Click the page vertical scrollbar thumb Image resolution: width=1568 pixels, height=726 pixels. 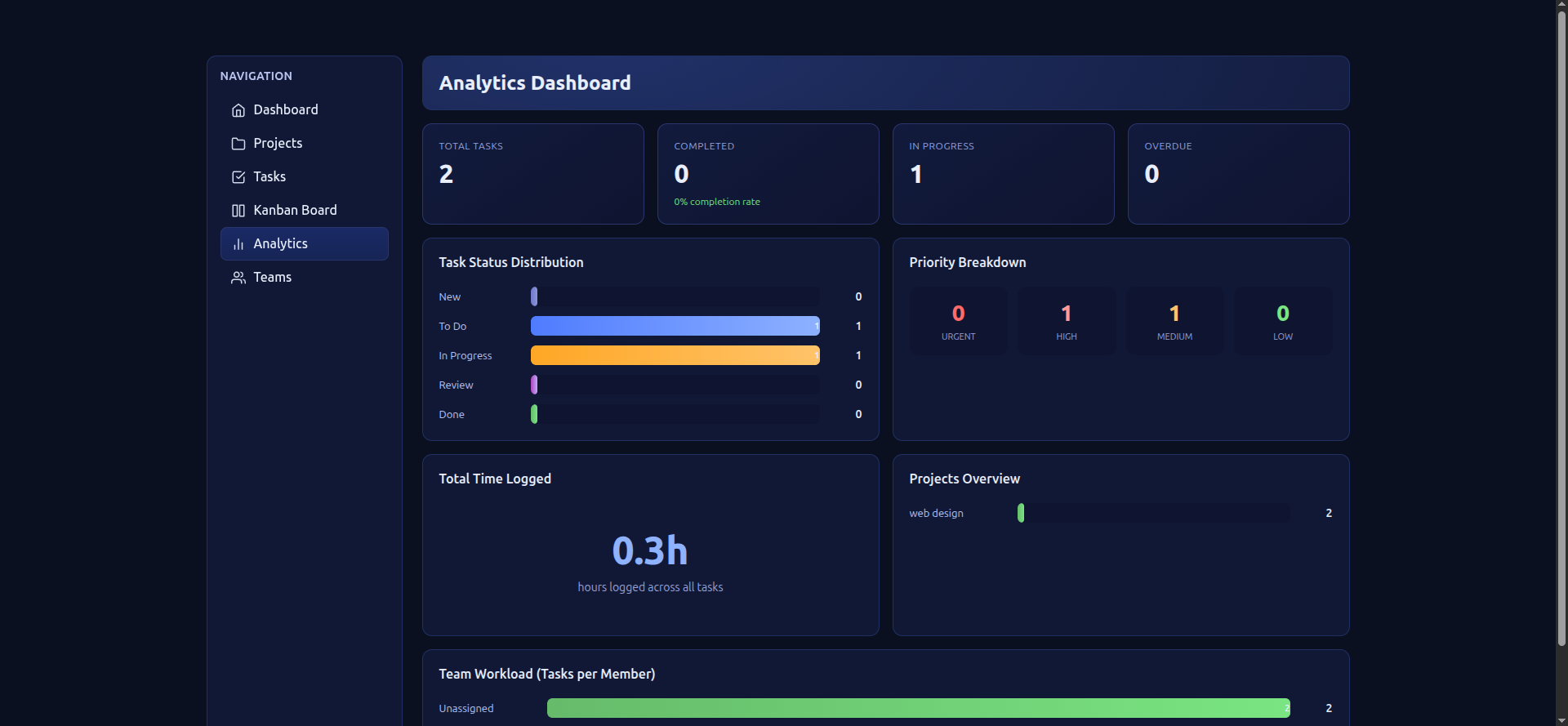click(x=1561, y=329)
